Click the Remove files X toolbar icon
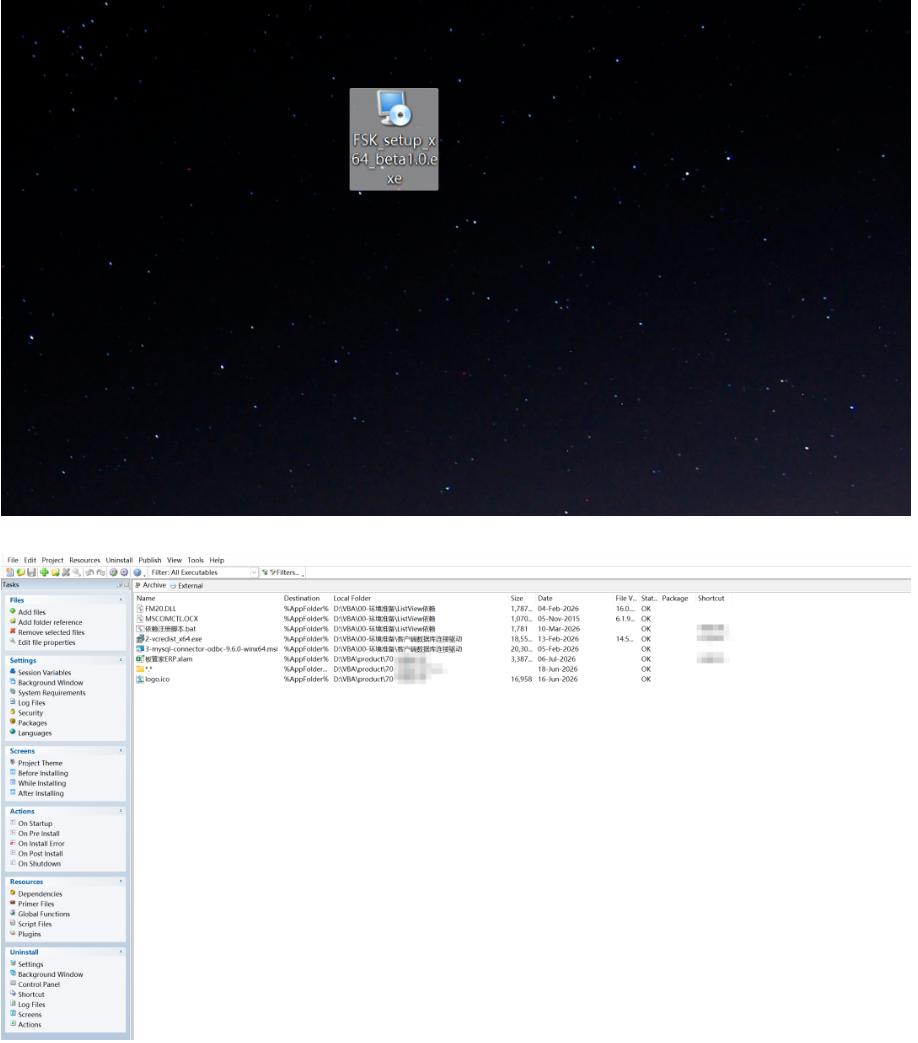918x1043 pixels. [x=66, y=572]
